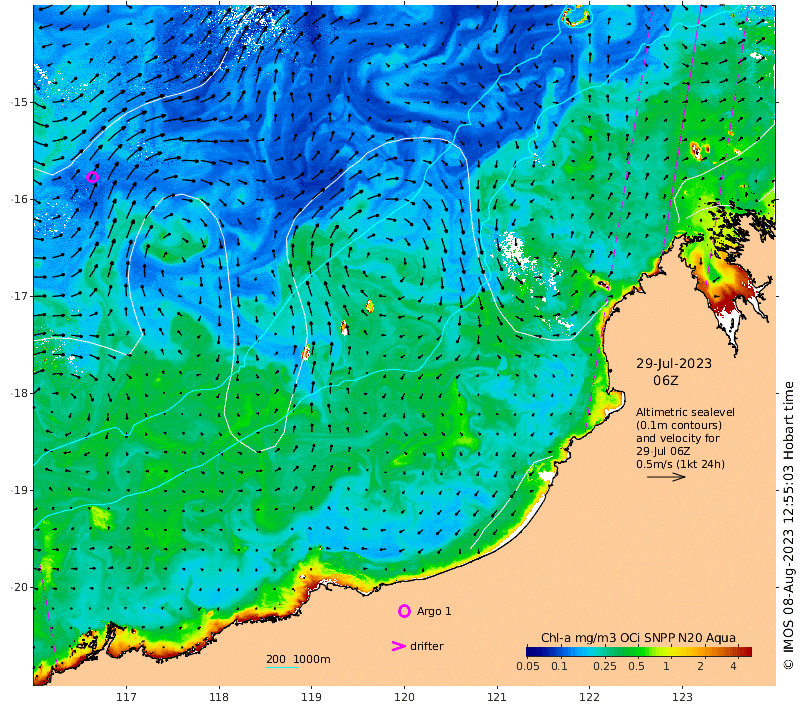Image resolution: width=800 pixels, height=710 pixels.
Task: Click the '29-Jul-2023' date label
Action: [x=673, y=364]
